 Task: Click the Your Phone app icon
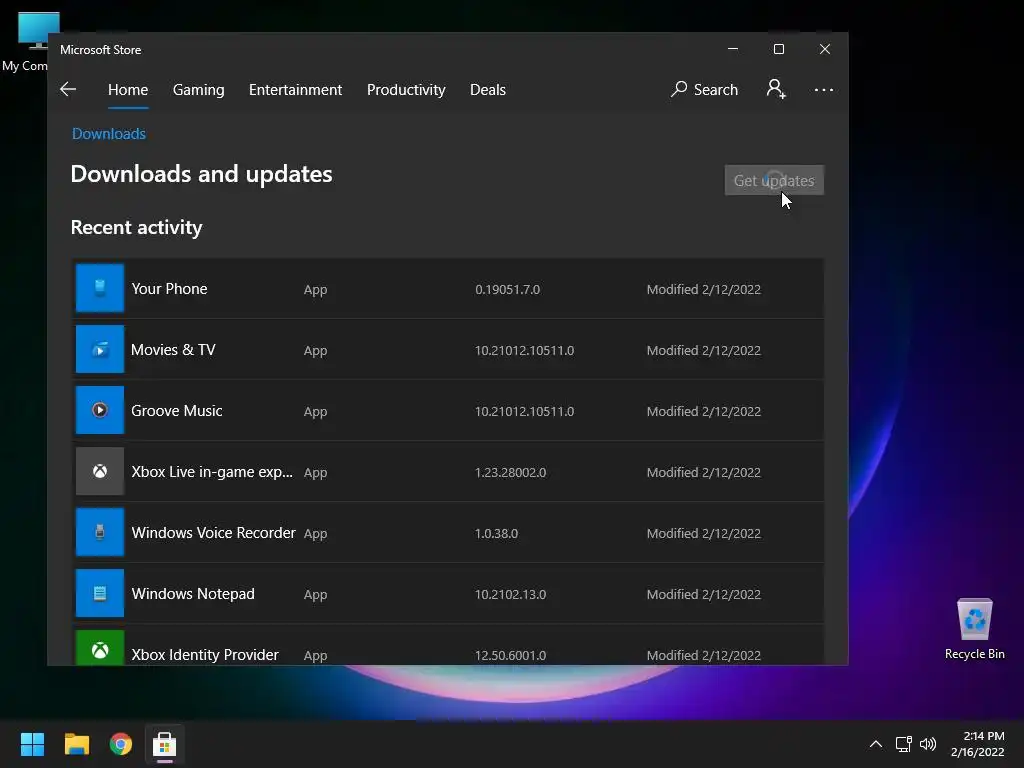pyautogui.click(x=100, y=288)
